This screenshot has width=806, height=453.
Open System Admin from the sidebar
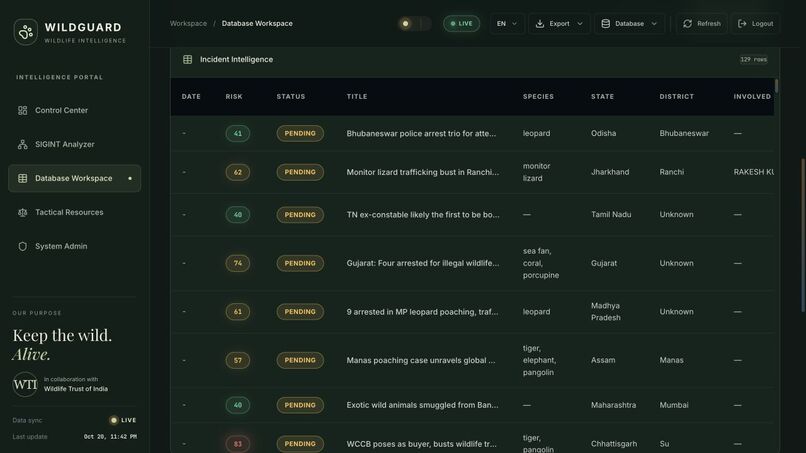(x=75, y=246)
